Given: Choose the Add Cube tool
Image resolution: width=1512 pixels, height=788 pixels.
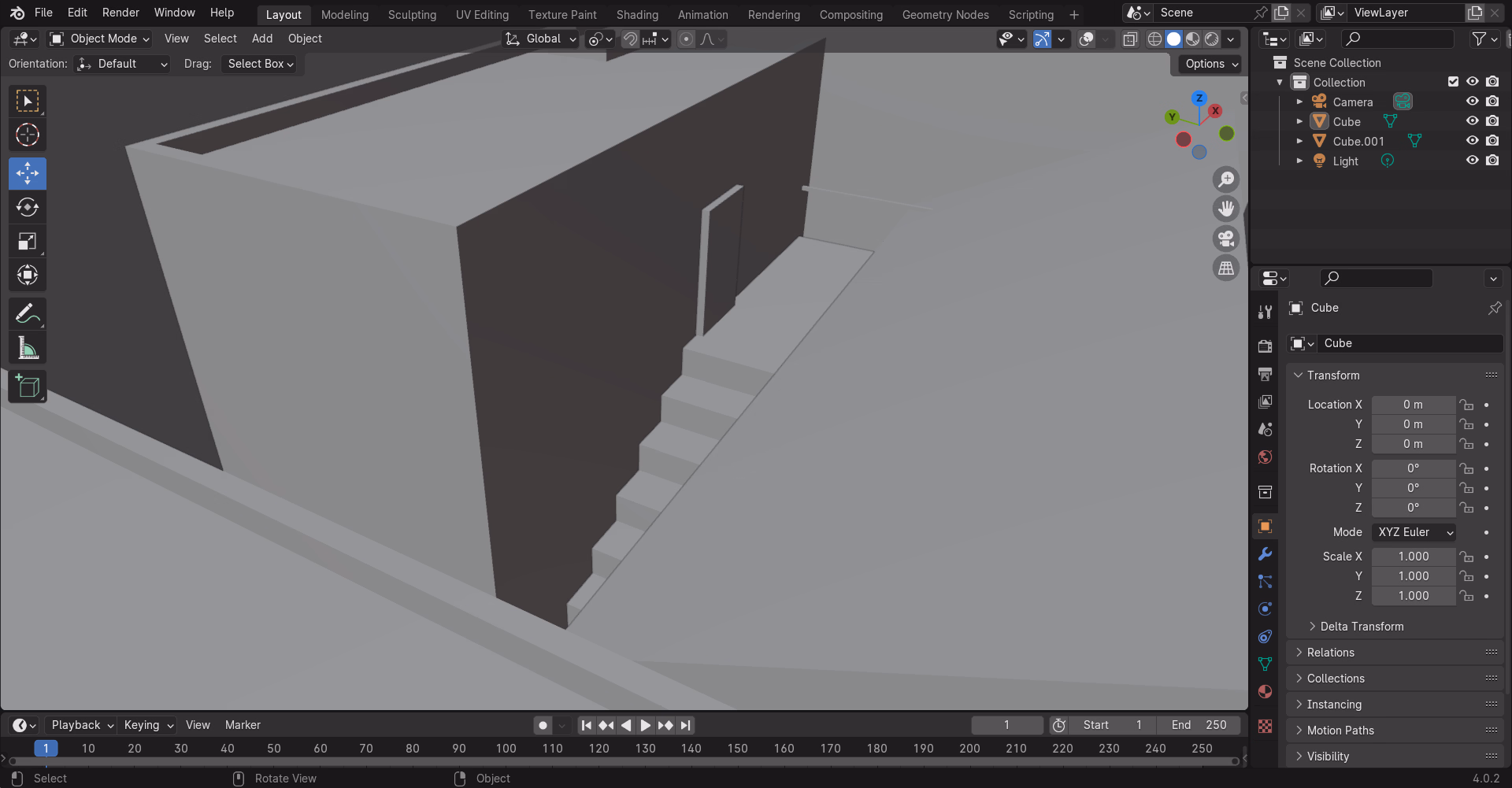Looking at the screenshot, I should [28, 387].
